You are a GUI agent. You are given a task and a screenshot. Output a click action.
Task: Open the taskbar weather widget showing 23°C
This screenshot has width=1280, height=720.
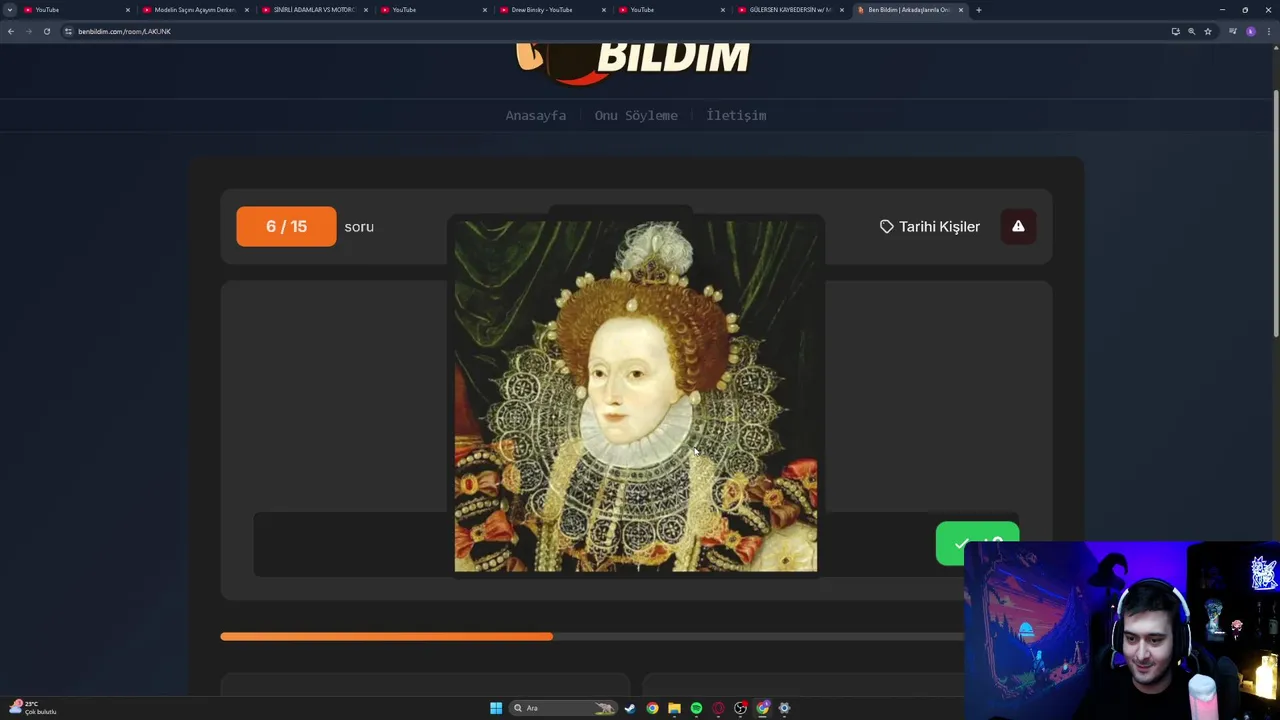click(32, 708)
